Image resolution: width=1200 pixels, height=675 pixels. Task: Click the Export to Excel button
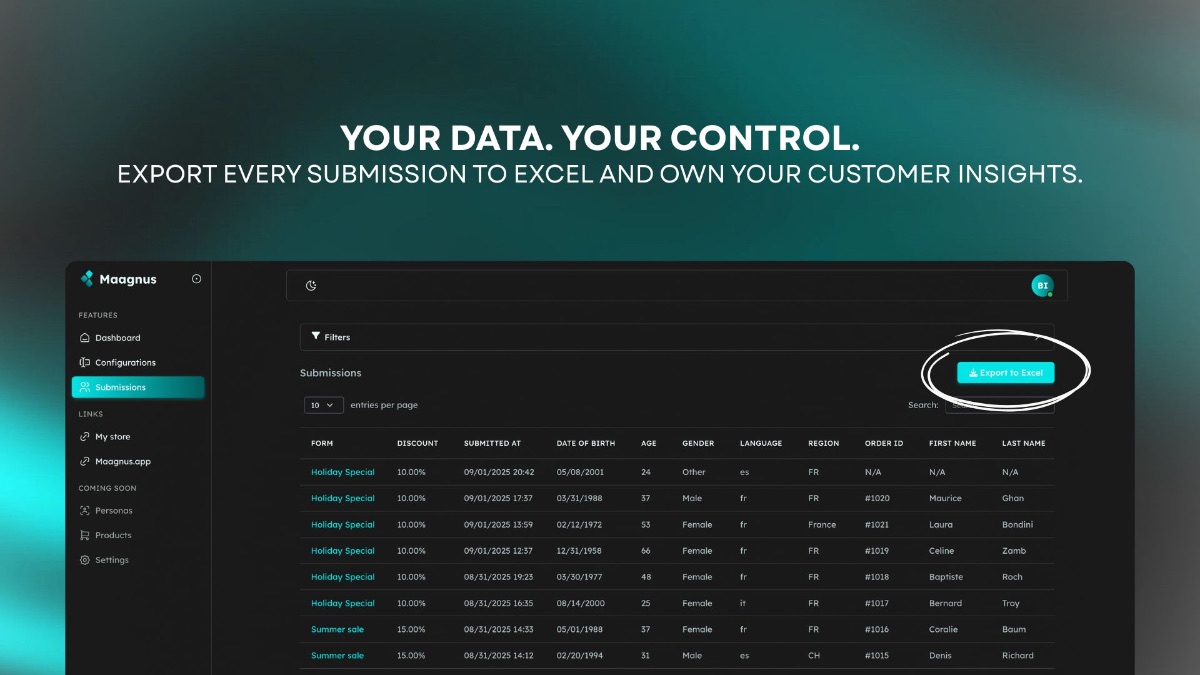click(x=1005, y=373)
